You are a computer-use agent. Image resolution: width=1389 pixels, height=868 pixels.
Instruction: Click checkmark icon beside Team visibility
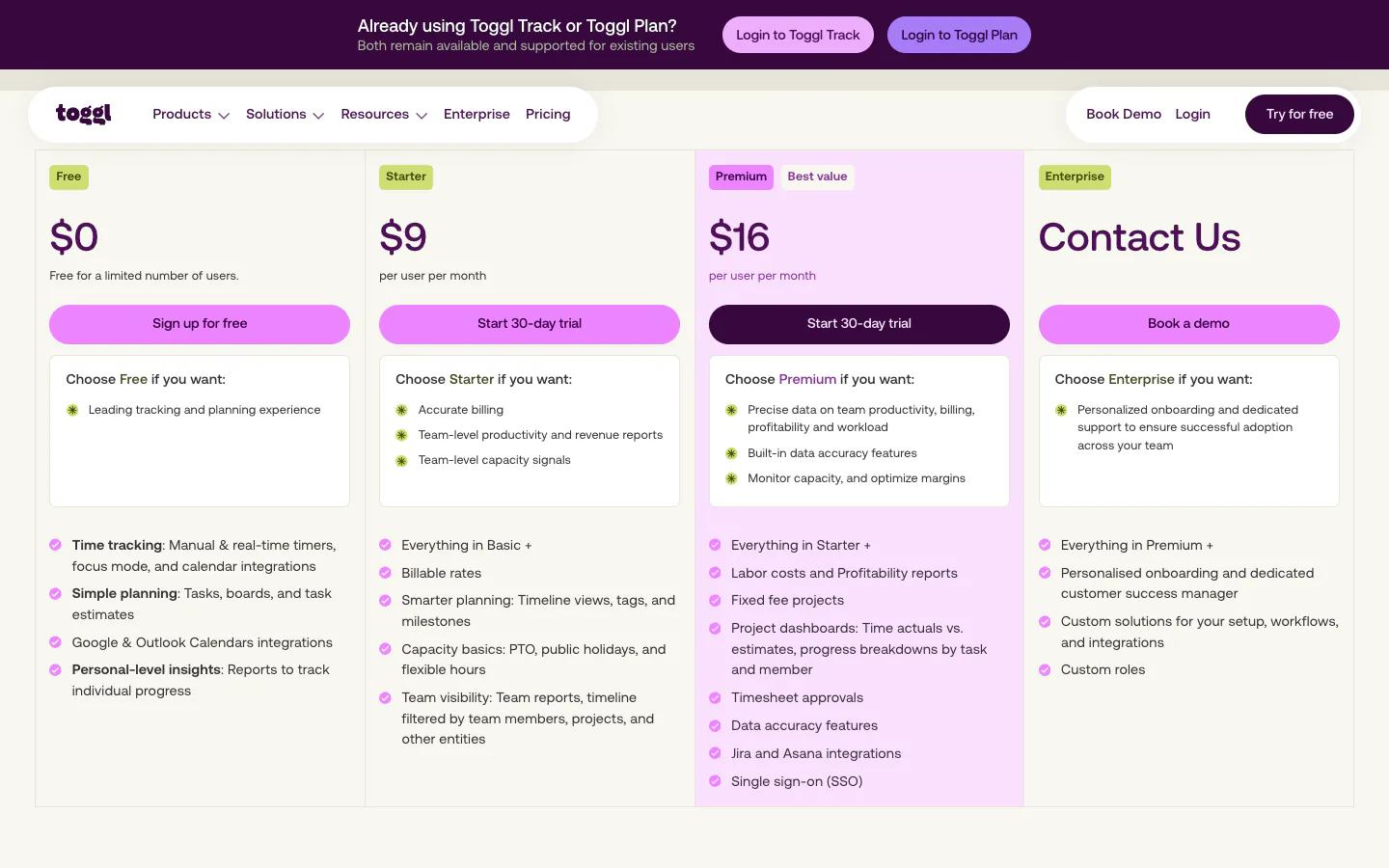(x=385, y=697)
